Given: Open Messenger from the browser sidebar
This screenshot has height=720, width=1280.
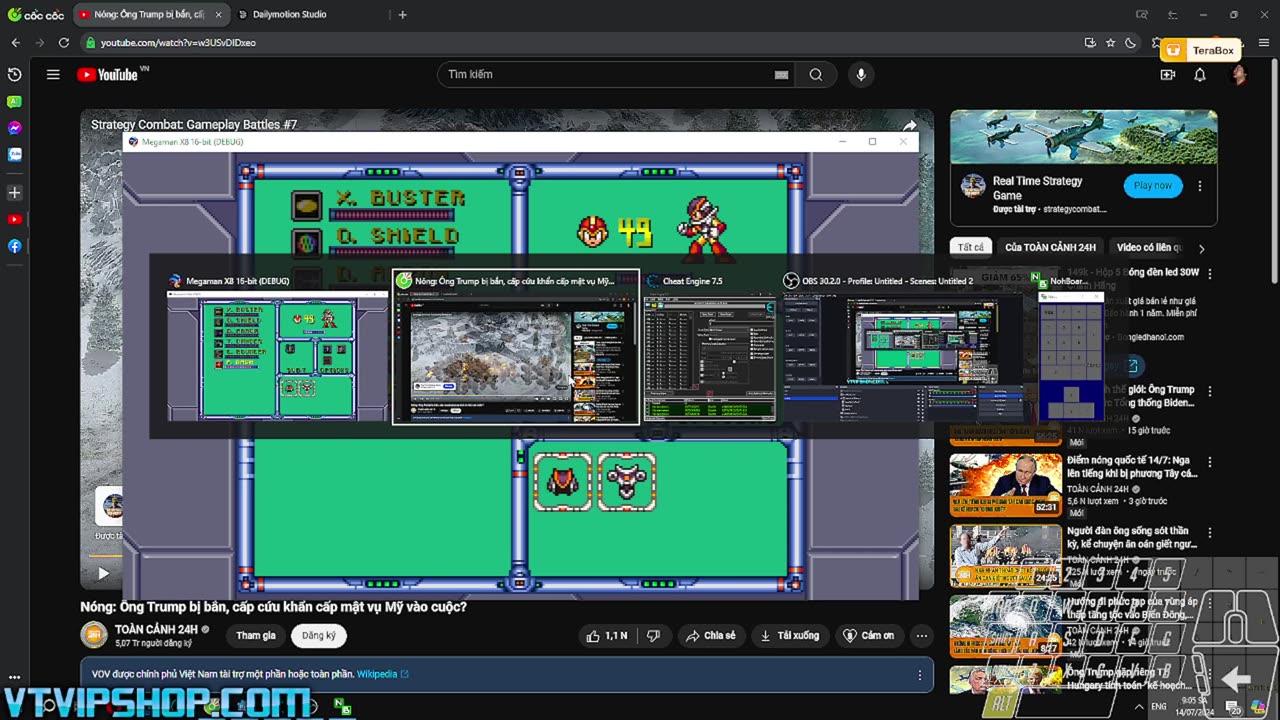Looking at the screenshot, I should pyautogui.click(x=14, y=128).
